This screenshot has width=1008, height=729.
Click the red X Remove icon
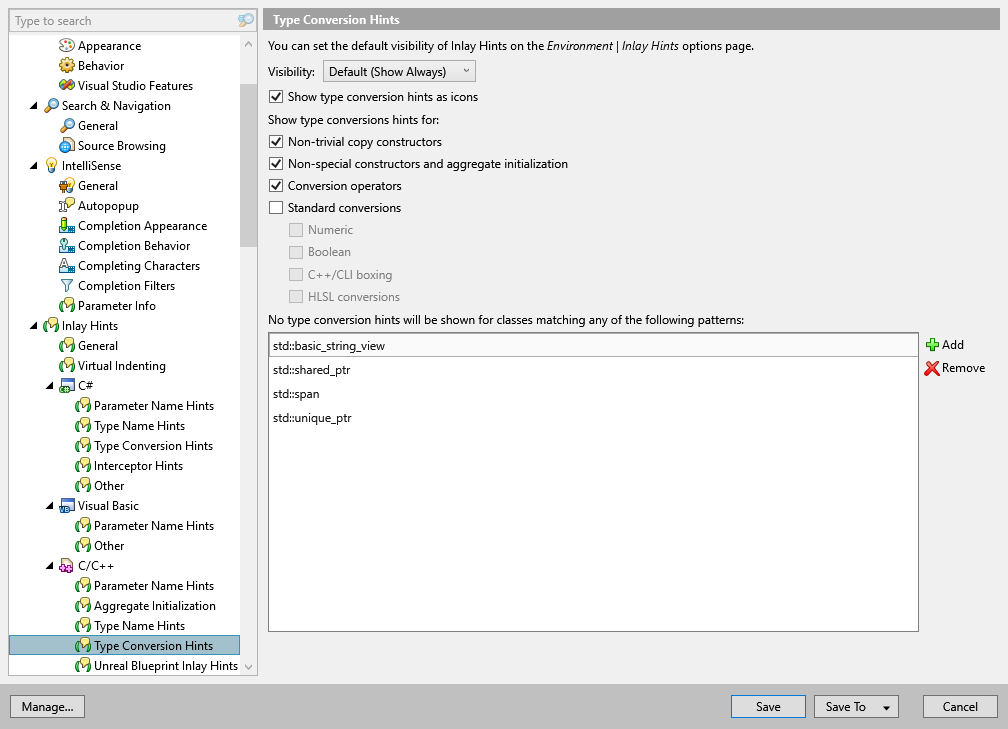(932, 368)
